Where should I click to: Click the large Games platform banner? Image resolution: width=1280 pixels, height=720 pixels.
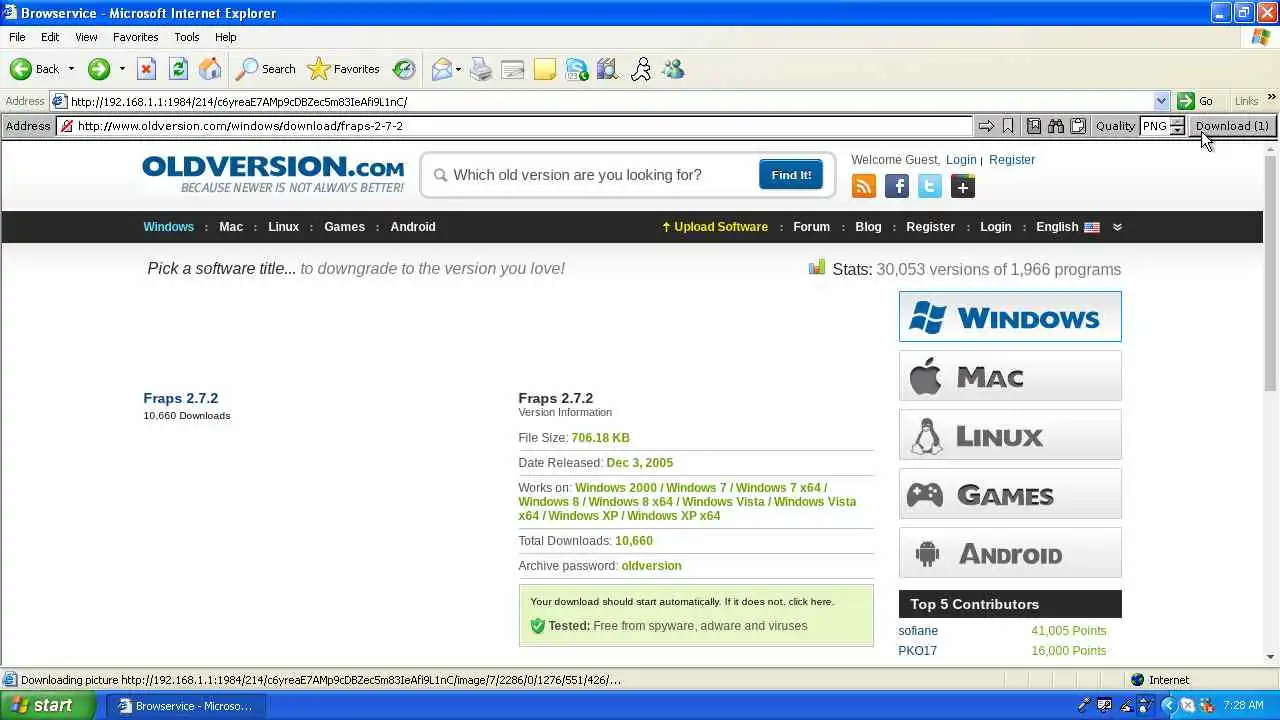[1010, 494]
